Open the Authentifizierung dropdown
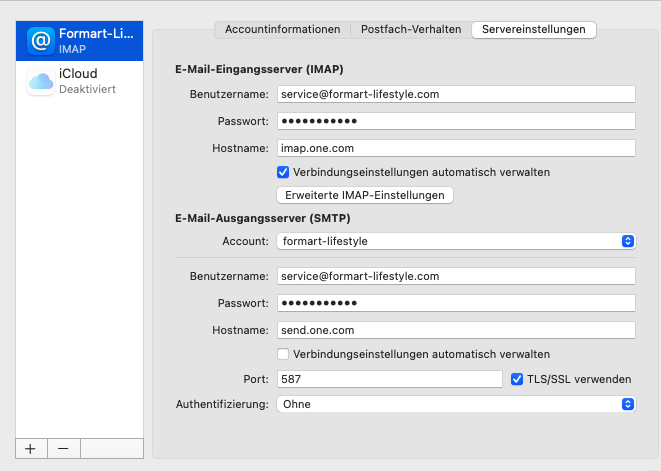 [455, 404]
